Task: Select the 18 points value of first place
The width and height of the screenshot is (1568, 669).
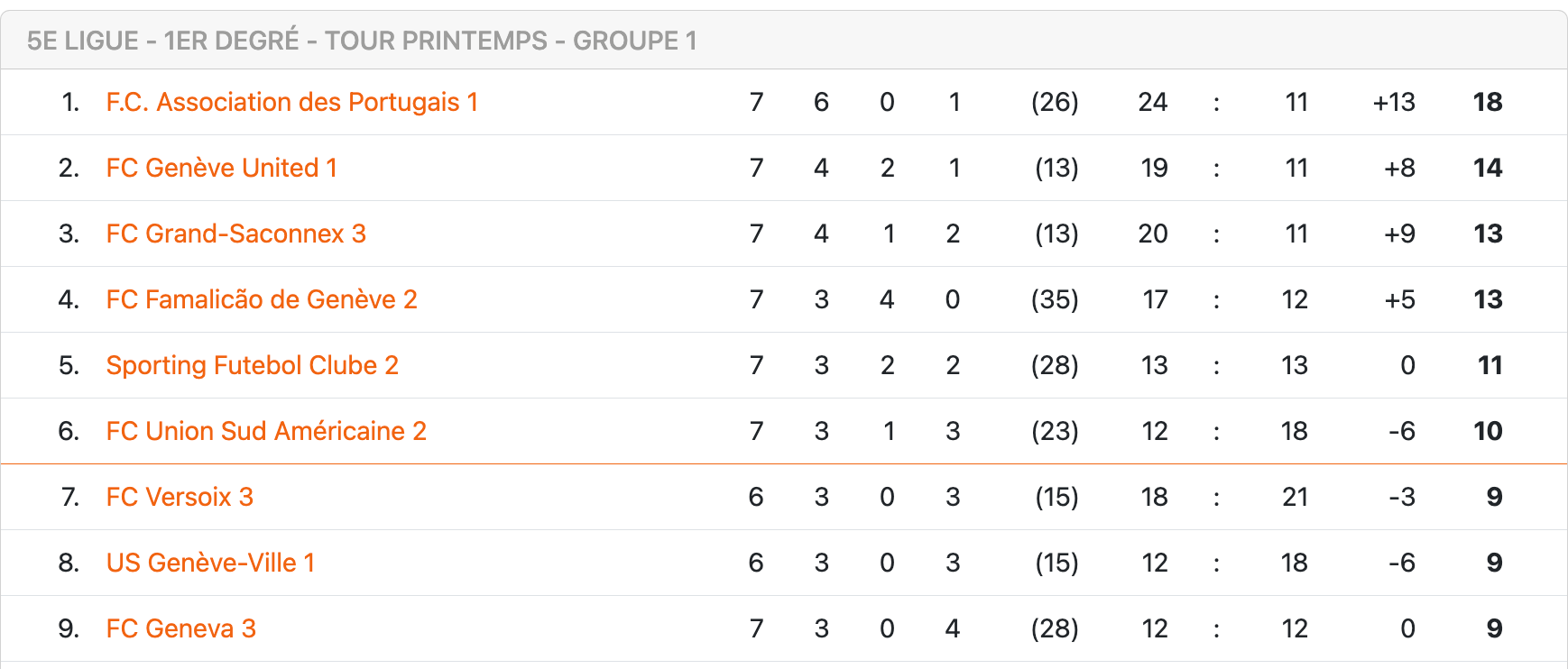Action: 1488,102
